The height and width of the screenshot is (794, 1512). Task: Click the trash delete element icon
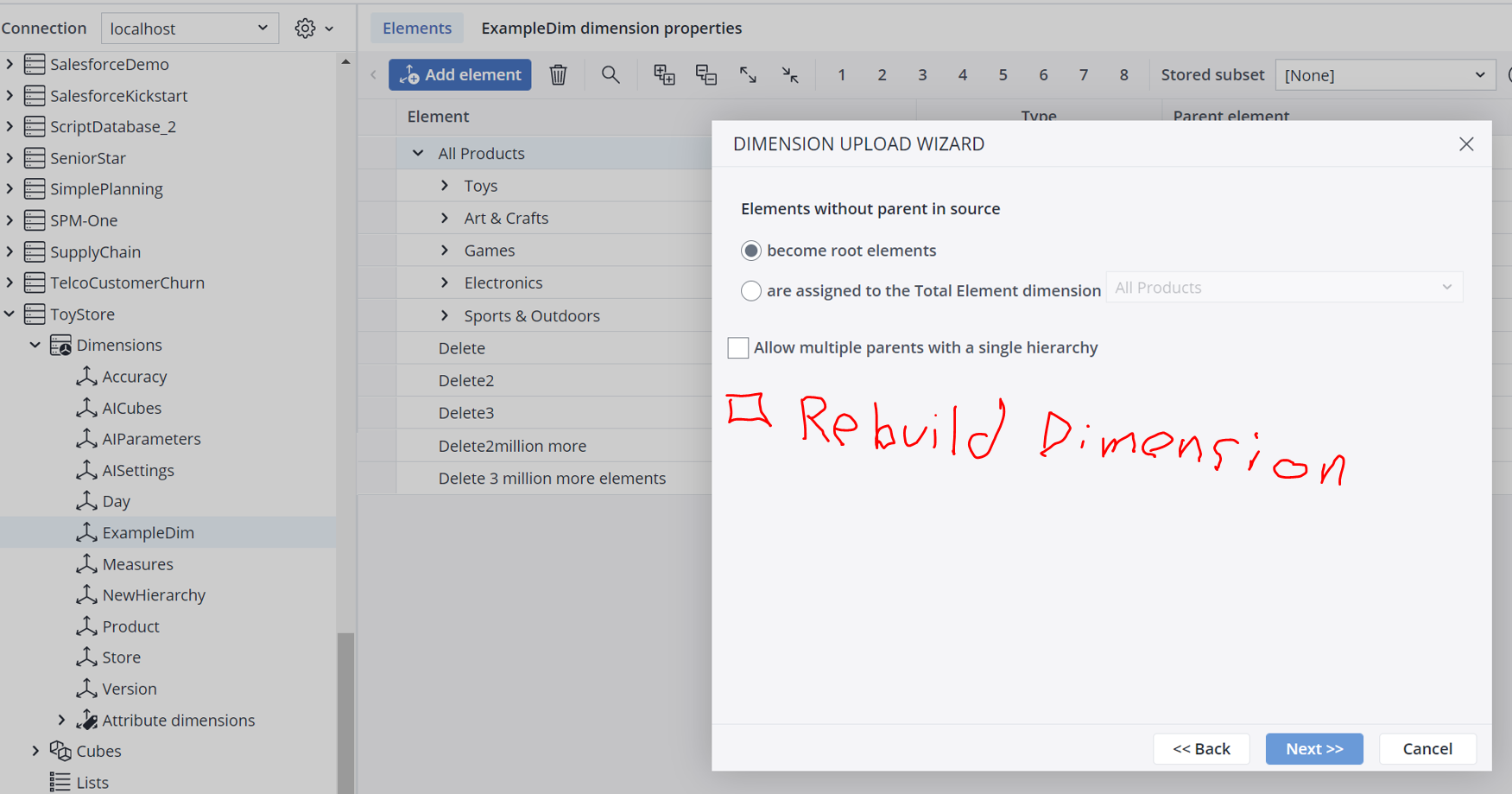click(x=558, y=75)
